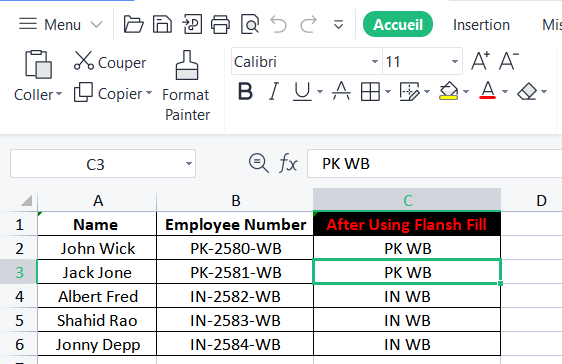
Task: Expand the Coller paste options arrow
Action: pos(59,94)
